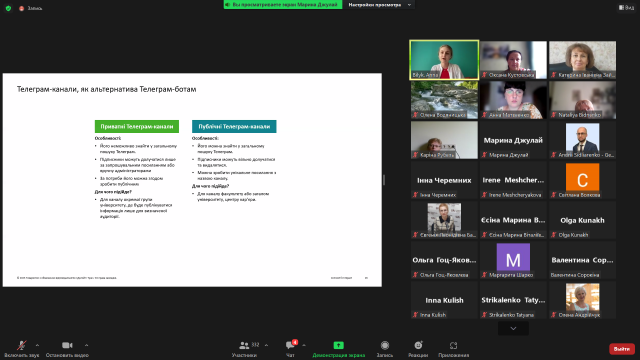640x360 pixels.
Task: Select the Inna Kulish participant tile
Action: tap(444, 300)
